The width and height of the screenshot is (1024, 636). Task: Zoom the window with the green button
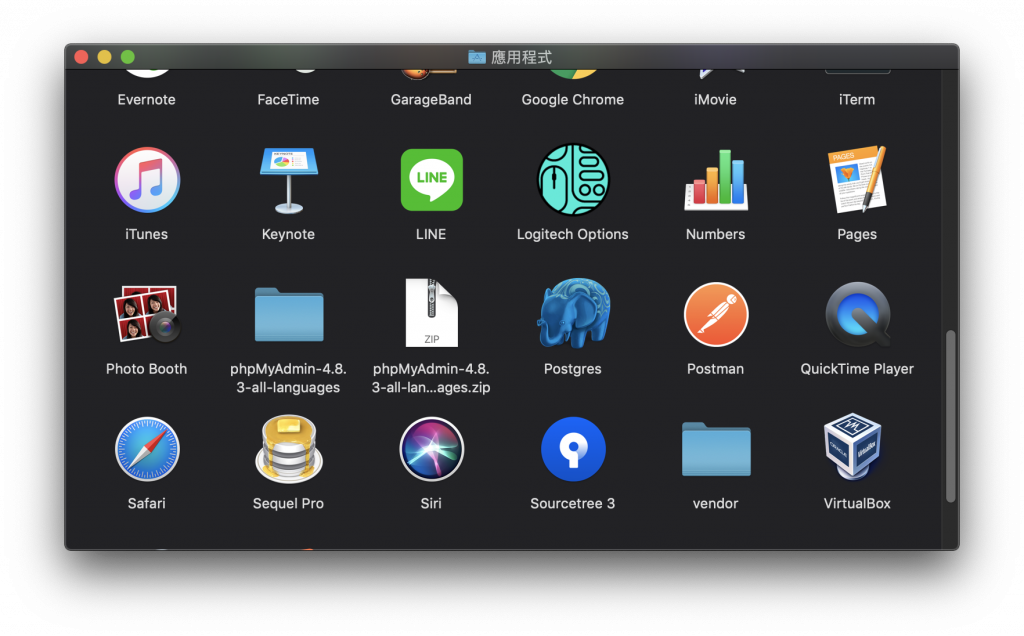point(128,57)
